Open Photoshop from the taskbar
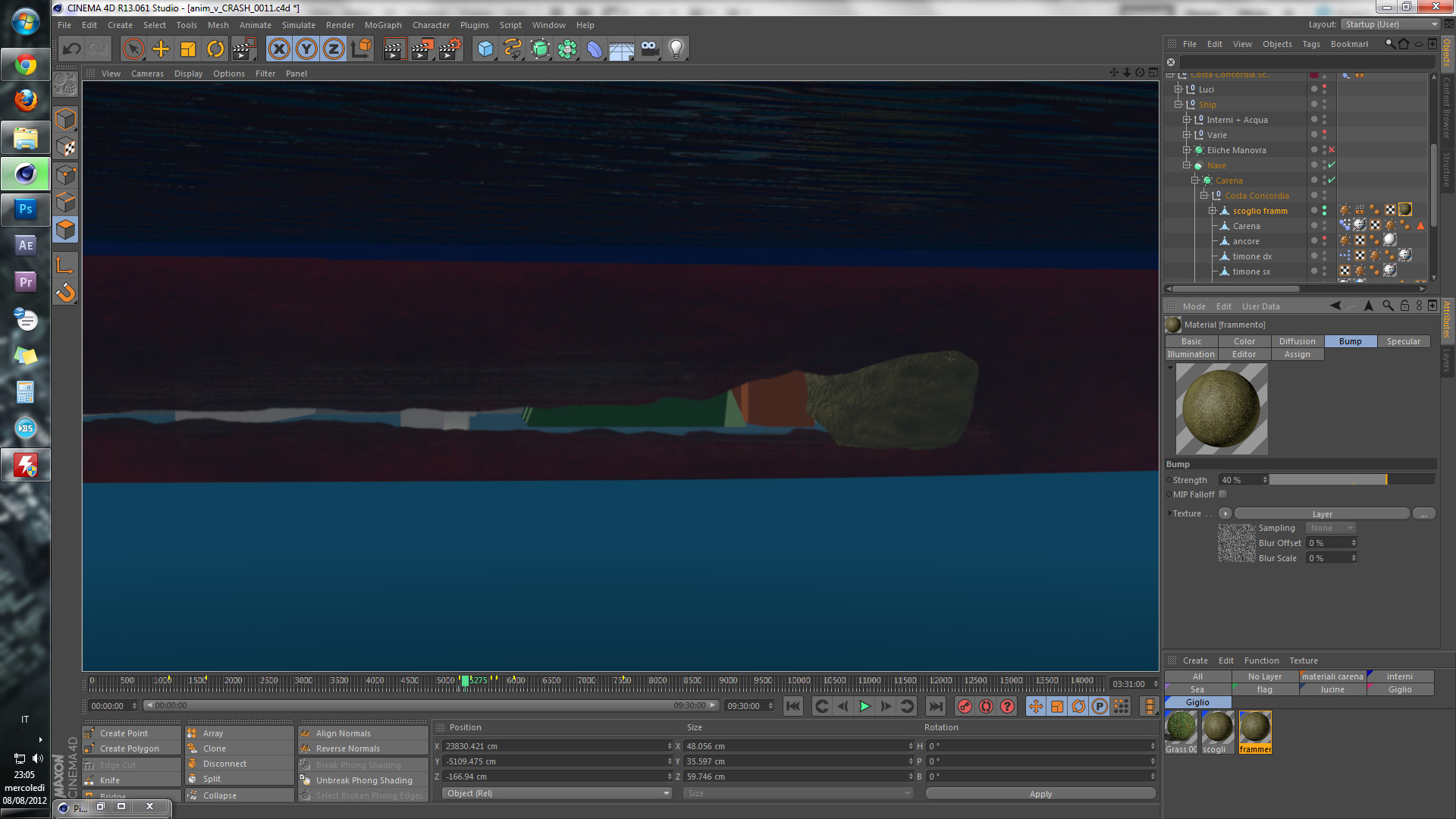This screenshot has width=1456, height=819. click(x=26, y=209)
